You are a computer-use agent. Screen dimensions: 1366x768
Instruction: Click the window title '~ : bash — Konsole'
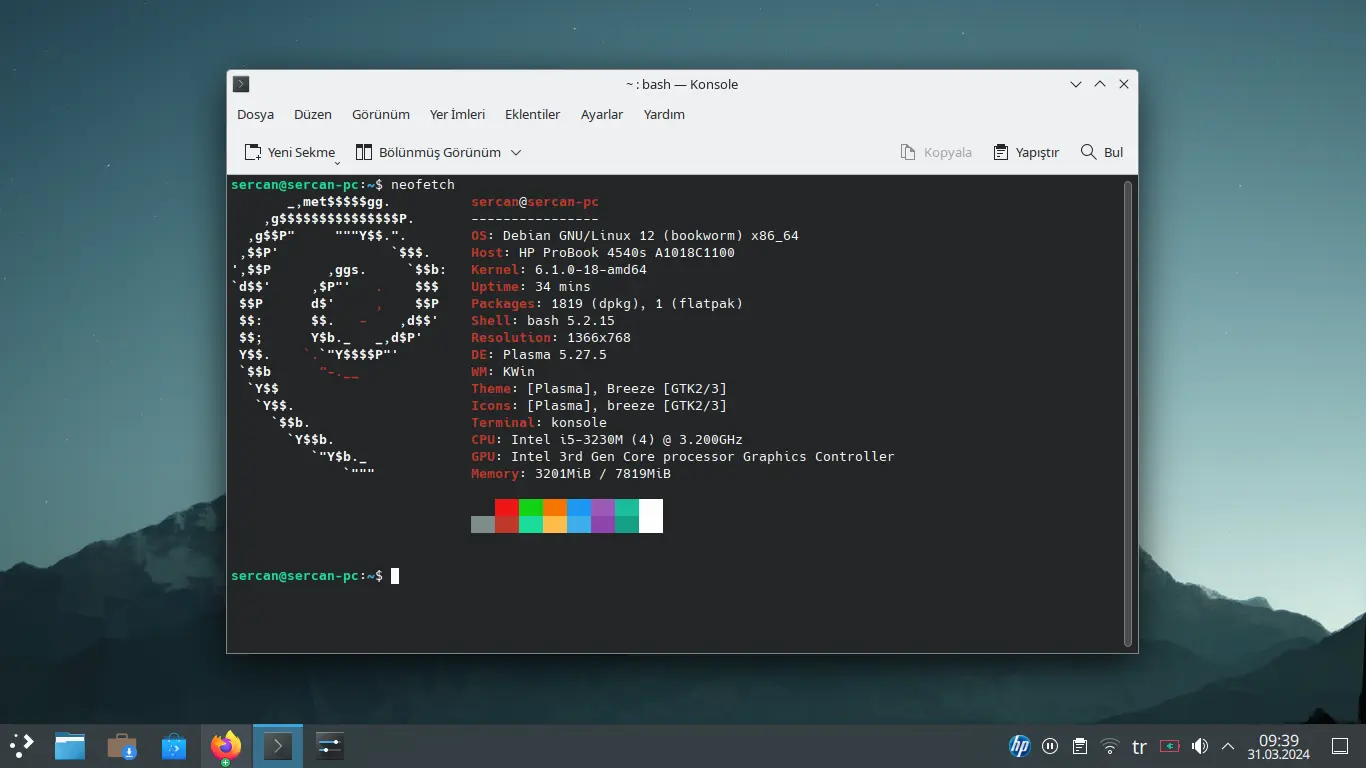pos(682,84)
